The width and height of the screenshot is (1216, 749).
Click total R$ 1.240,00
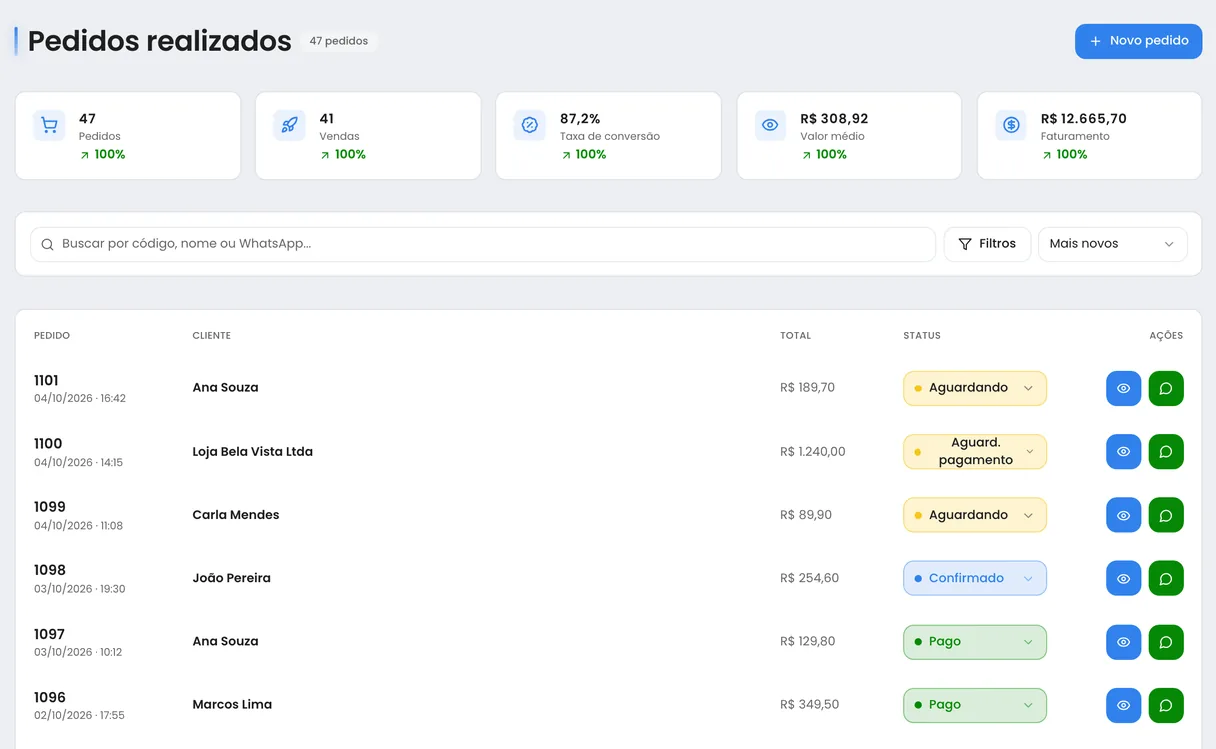click(x=813, y=452)
